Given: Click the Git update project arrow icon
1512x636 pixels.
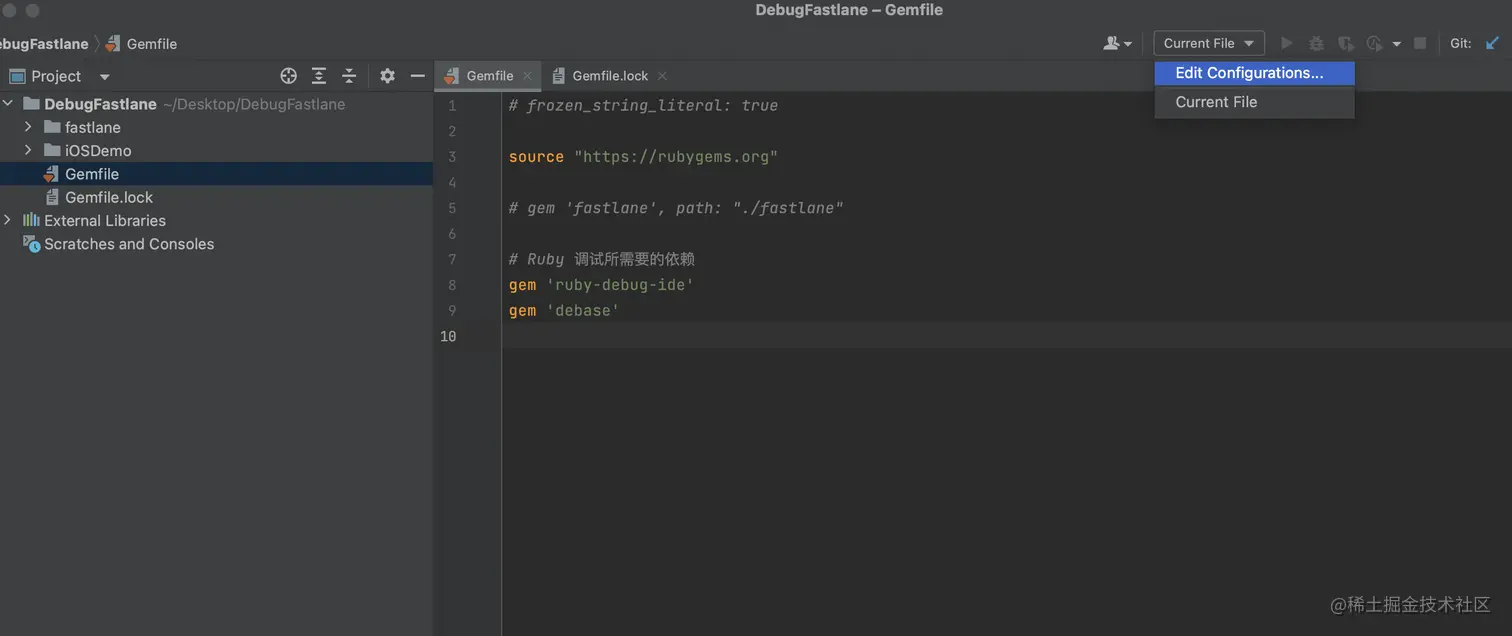Looking at the screenshot, I should [x=1492, y=43].
